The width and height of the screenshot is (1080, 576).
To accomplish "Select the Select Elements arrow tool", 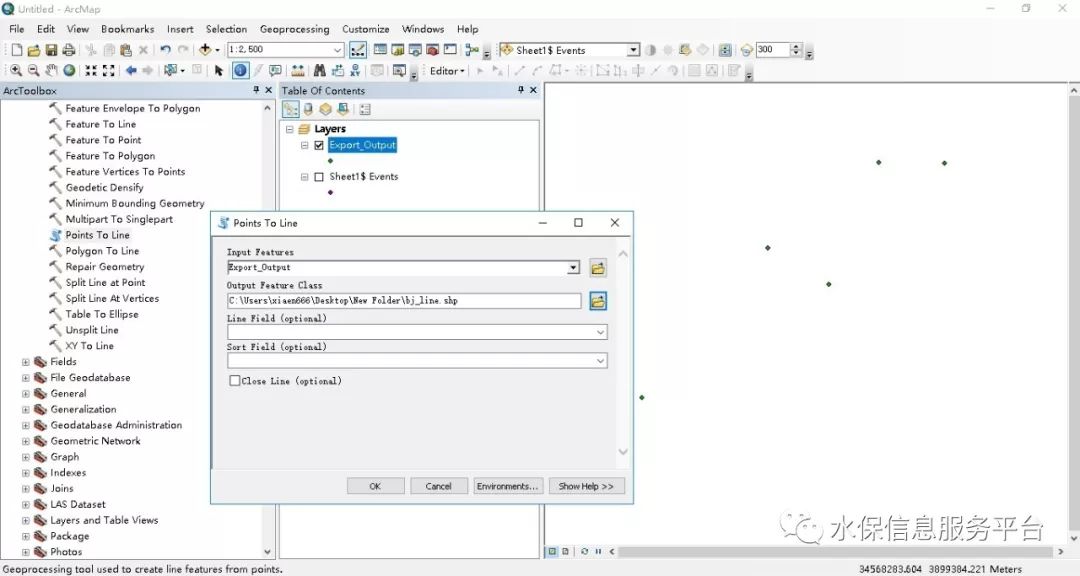I will 219,70.
